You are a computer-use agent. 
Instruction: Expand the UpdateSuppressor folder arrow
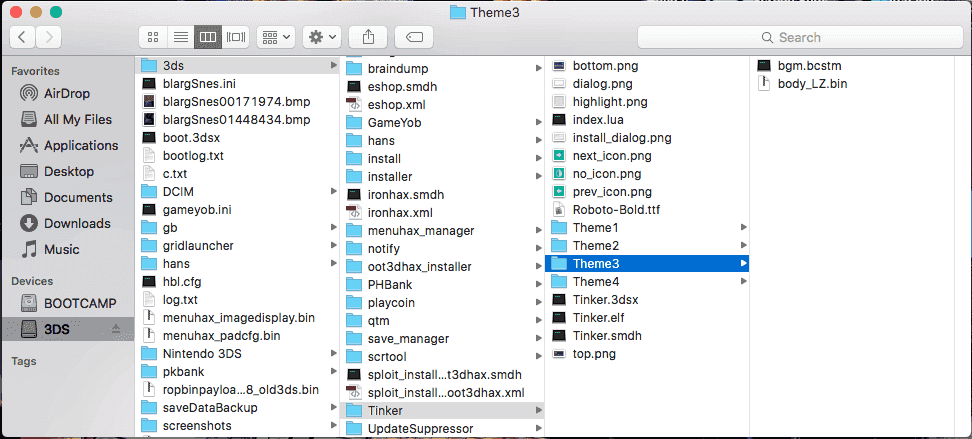pyautogui.click(x=539, y=428)
